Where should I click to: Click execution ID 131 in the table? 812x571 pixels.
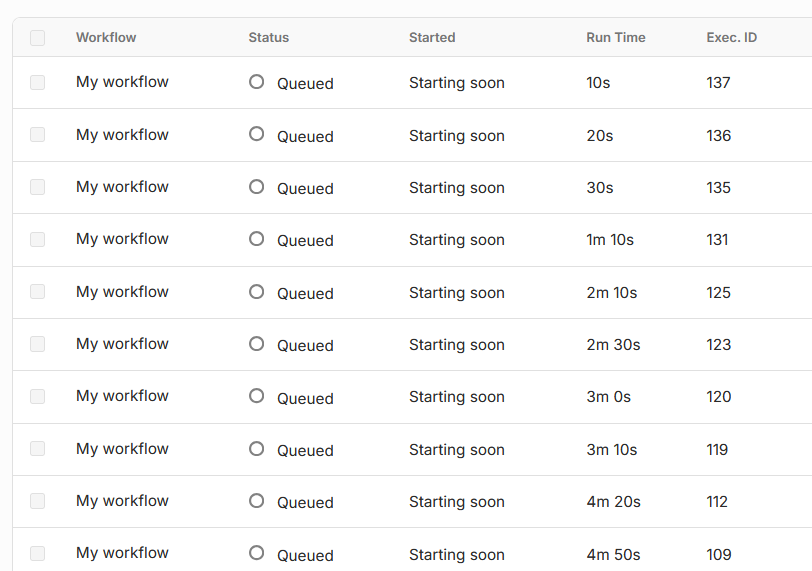click(x=717, y=240)
